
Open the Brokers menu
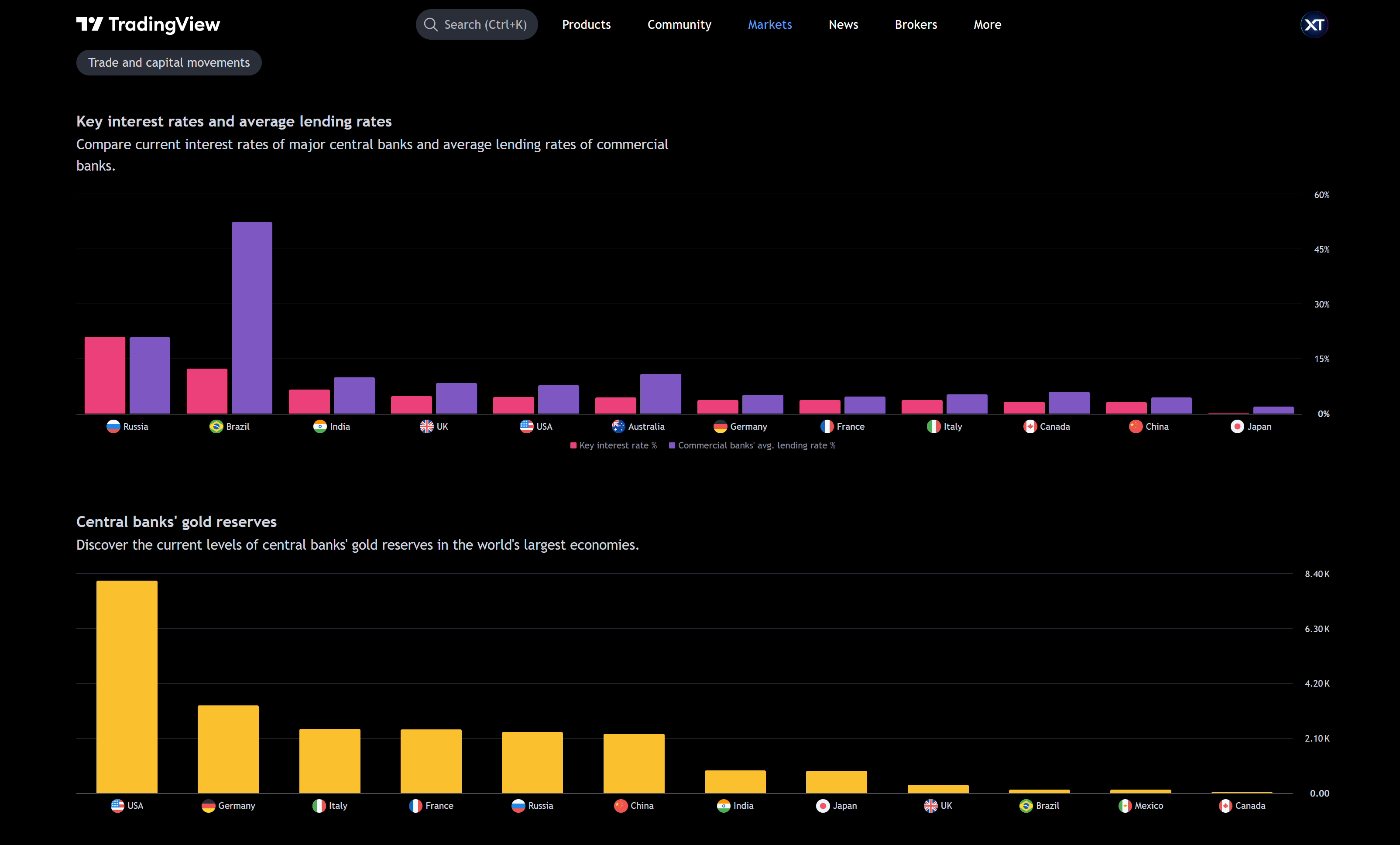[x=916, y=24]
